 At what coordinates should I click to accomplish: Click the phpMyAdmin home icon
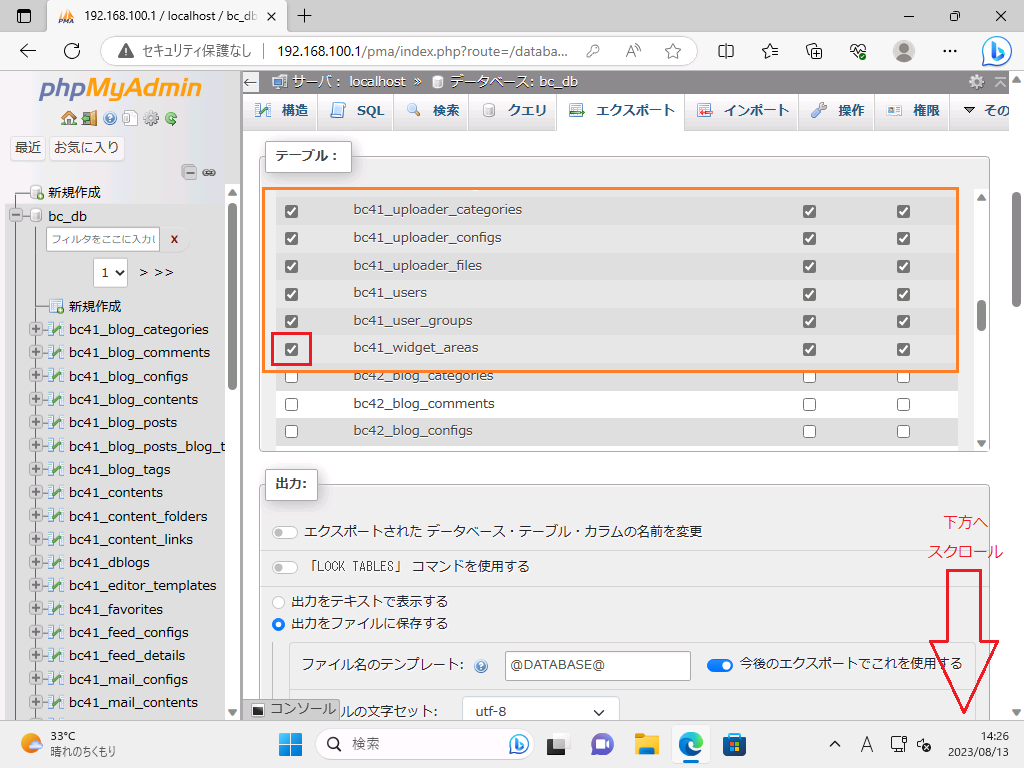click(x=68, y=118)
